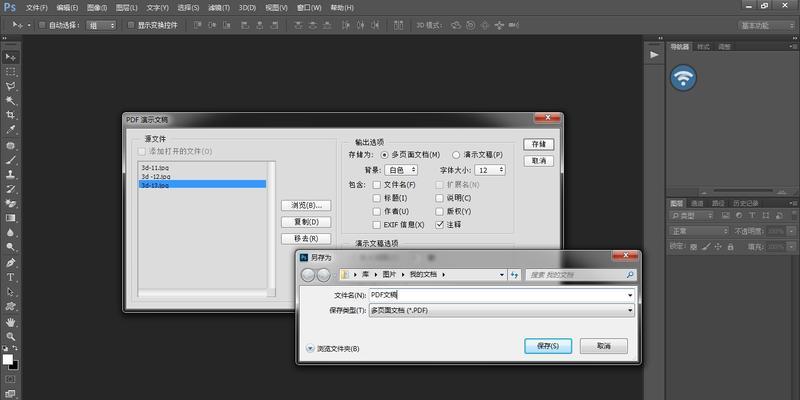
Task: Click the play actions panel icon
Action: pyautogui.click(x=654, y=55)
